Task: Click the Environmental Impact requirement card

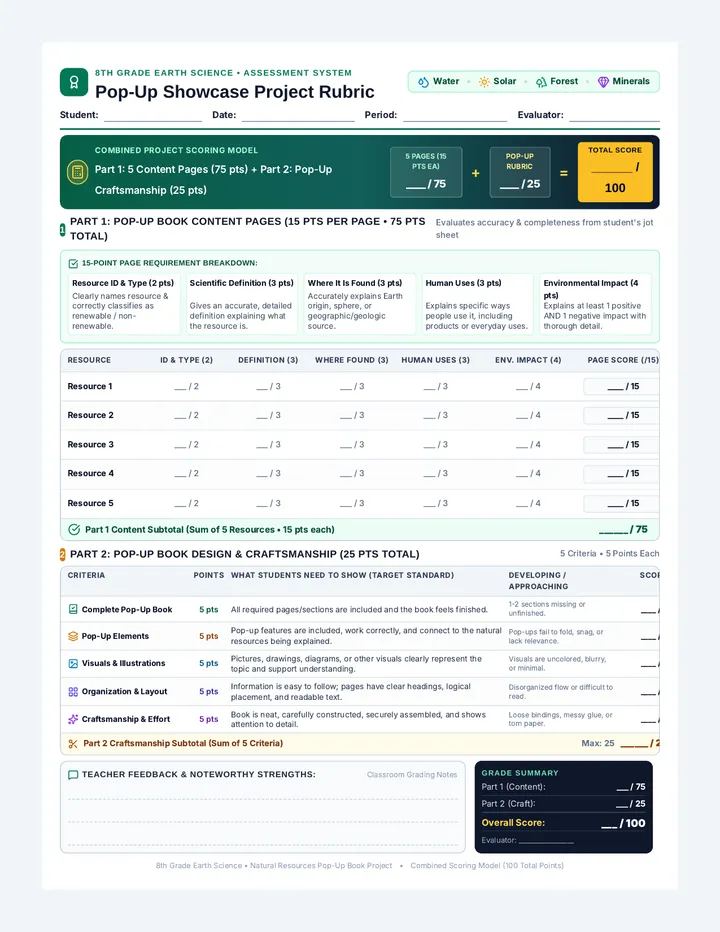Action: pos(595,304)
